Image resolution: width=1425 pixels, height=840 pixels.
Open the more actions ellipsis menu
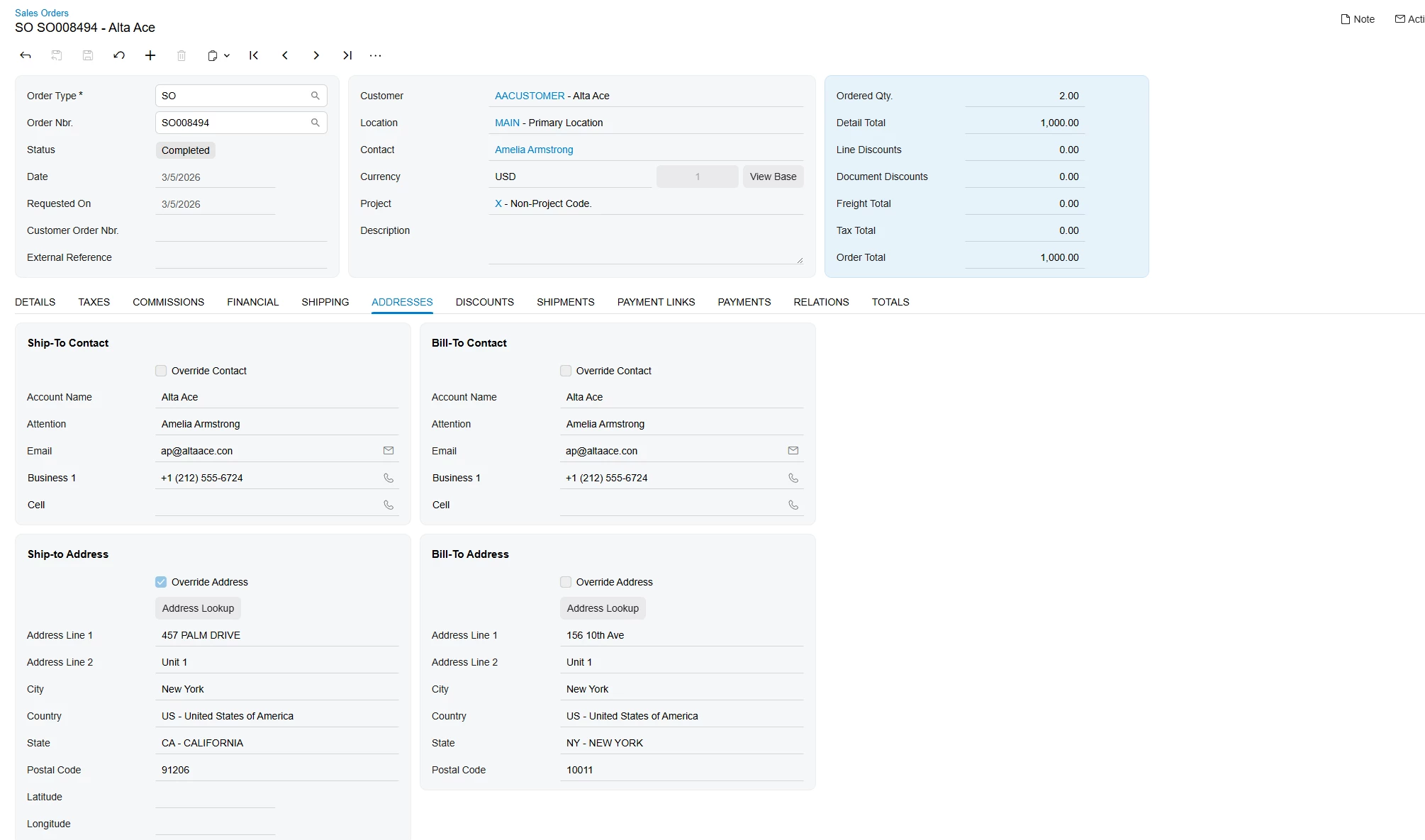376,55
